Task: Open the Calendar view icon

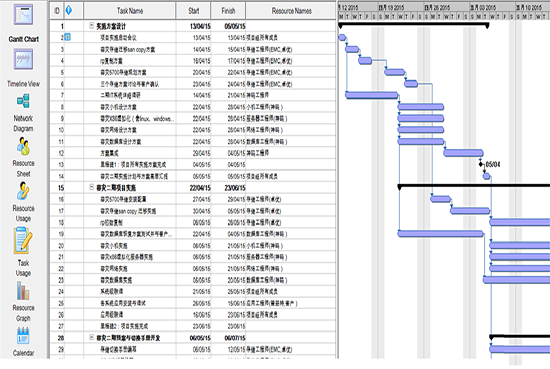Action: point(24,336)
